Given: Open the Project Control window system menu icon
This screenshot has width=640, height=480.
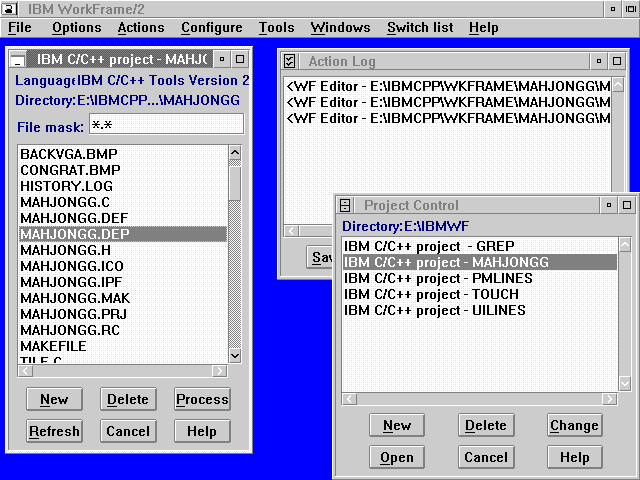Looking at the screenshot, I should 345,205.
